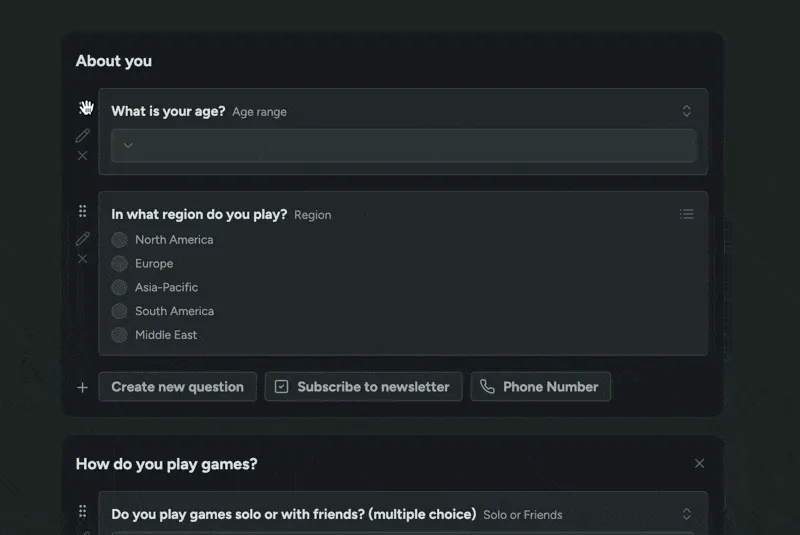
Task: Select the Middle East radio option
Action: point(120,335)
